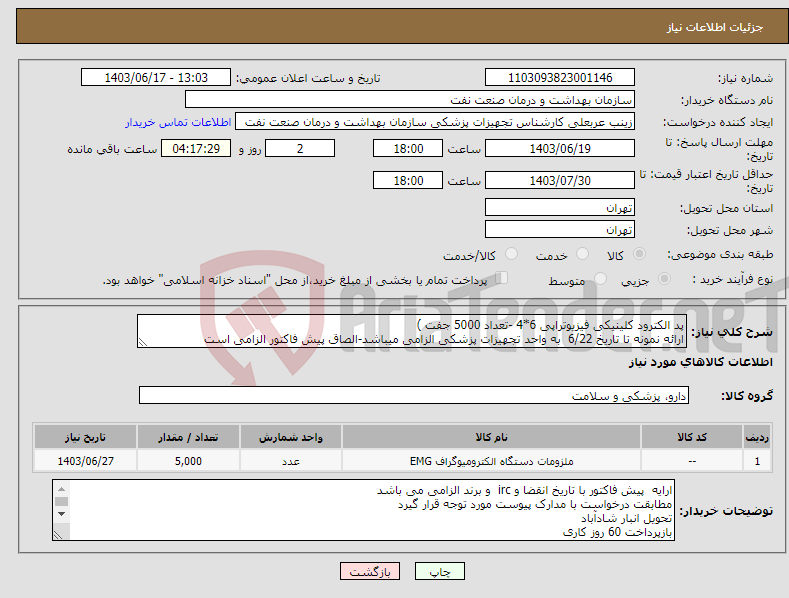This screenshot has width=789, height=598.
Task: Select the کالا/خدمت radio button
Action: point(511,254)
